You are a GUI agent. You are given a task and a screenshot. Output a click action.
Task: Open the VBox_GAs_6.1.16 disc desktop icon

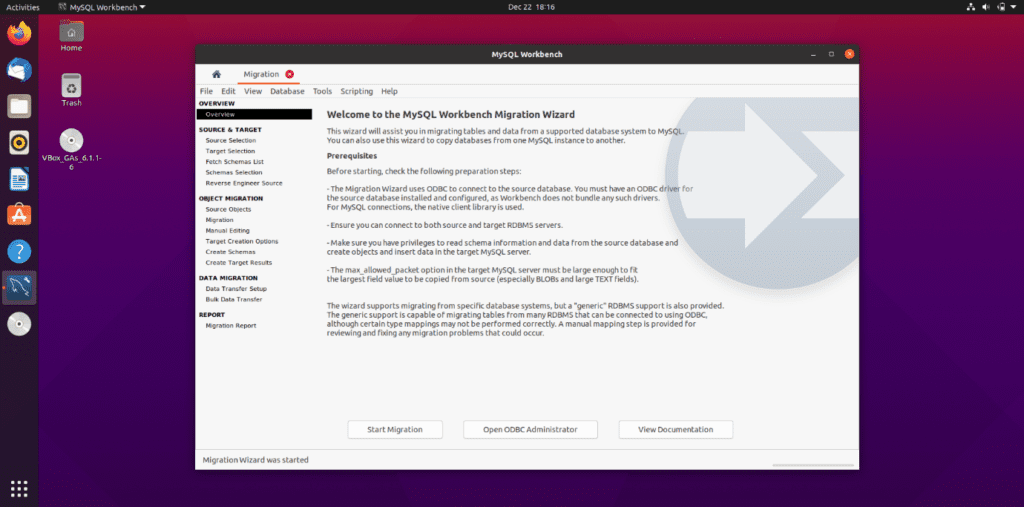click(71, 150)
